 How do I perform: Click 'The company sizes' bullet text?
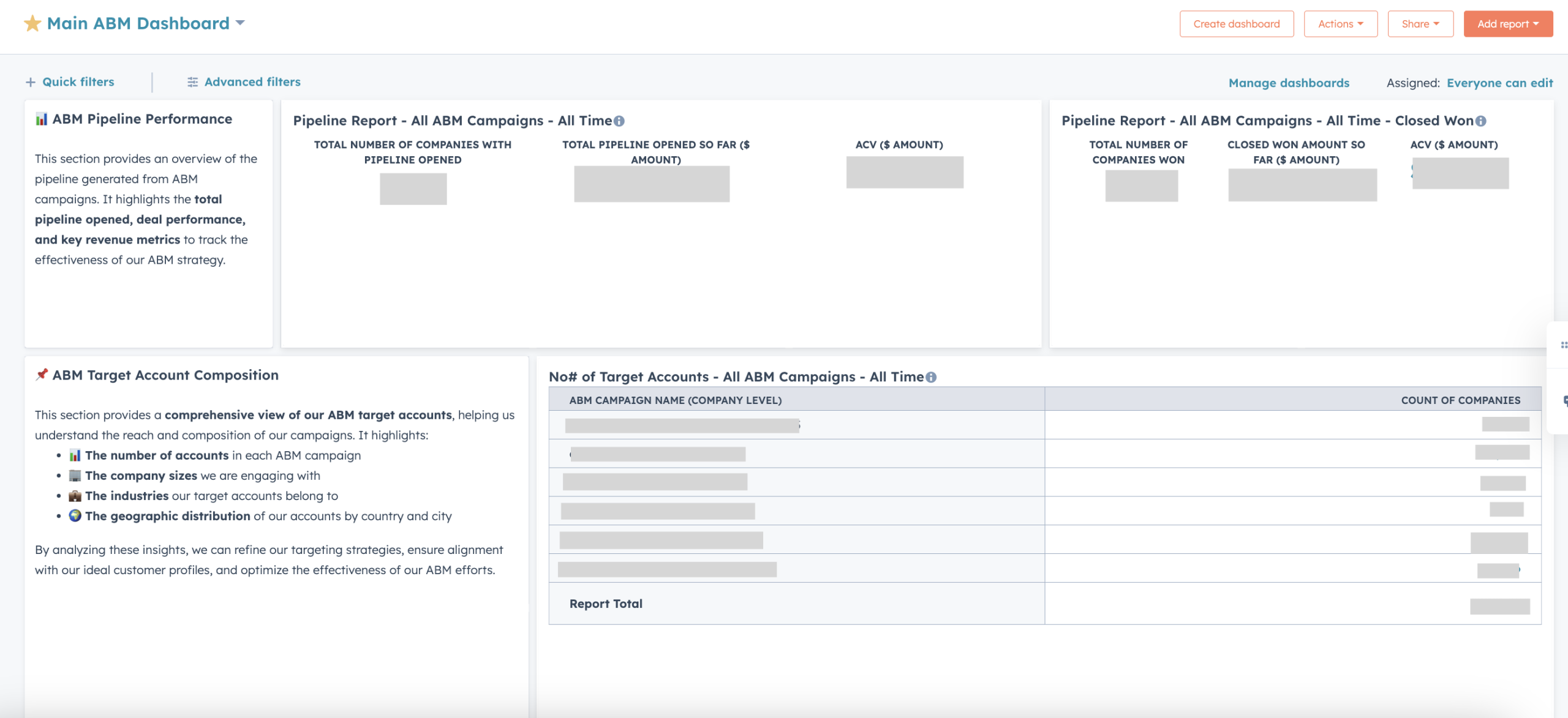click(141, 476)
